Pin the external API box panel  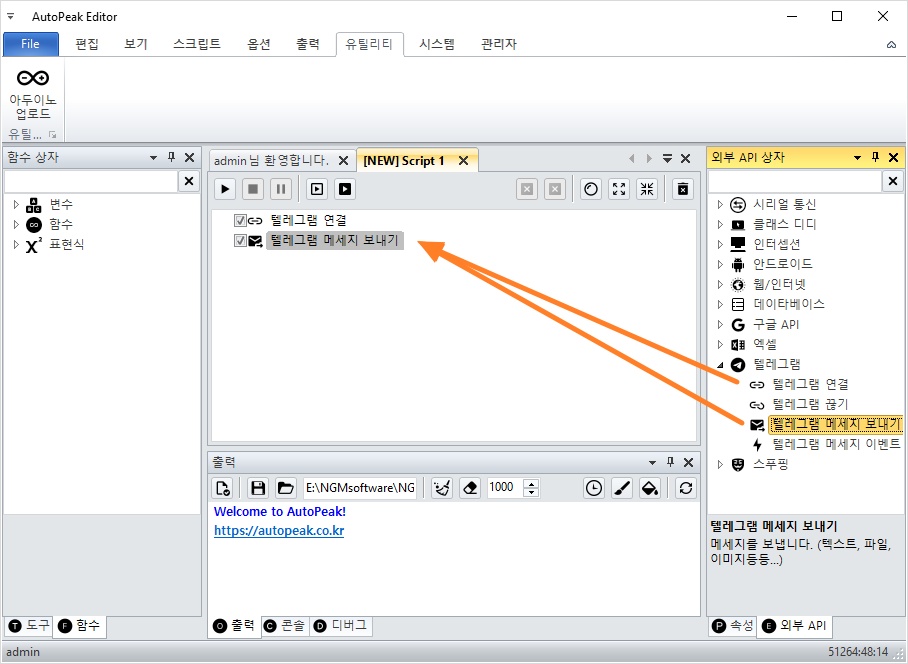876,157
